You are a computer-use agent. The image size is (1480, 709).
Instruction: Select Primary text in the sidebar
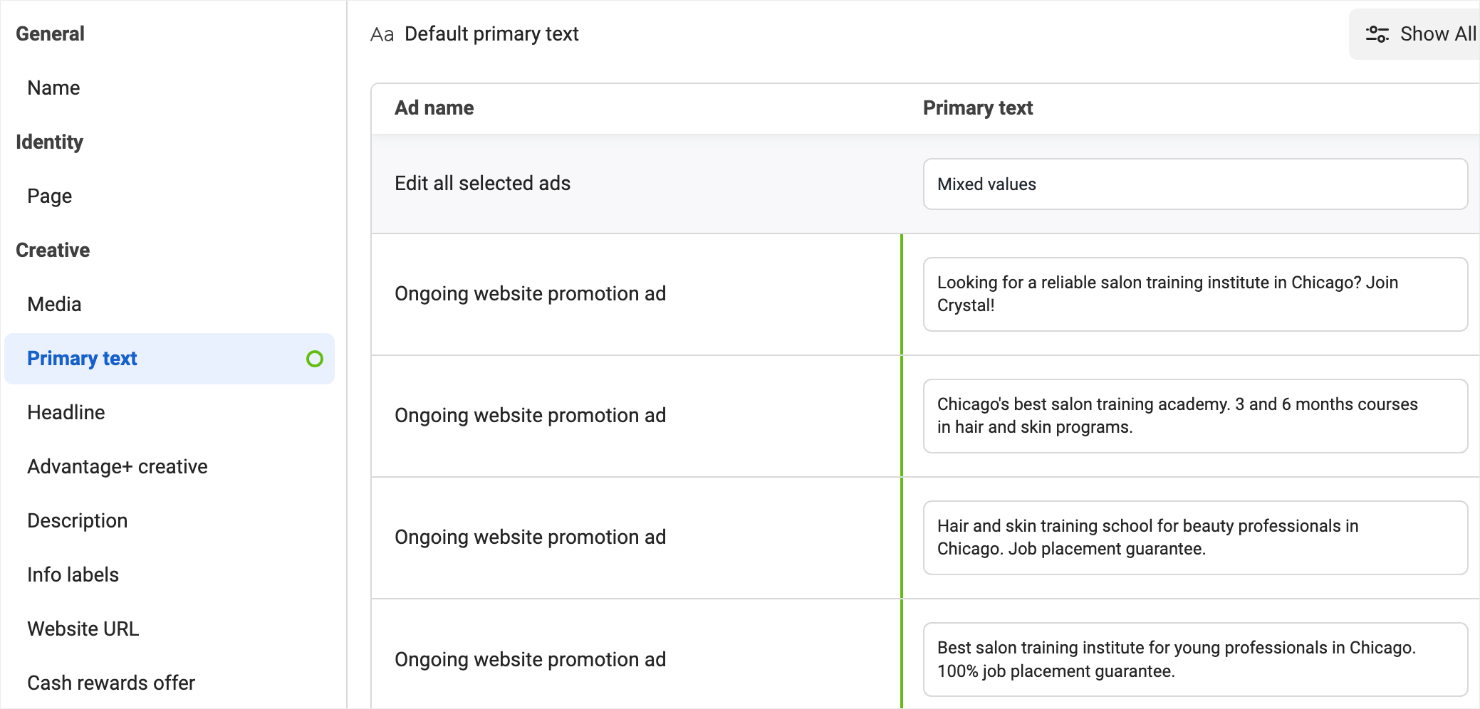[x=81, y=358]
